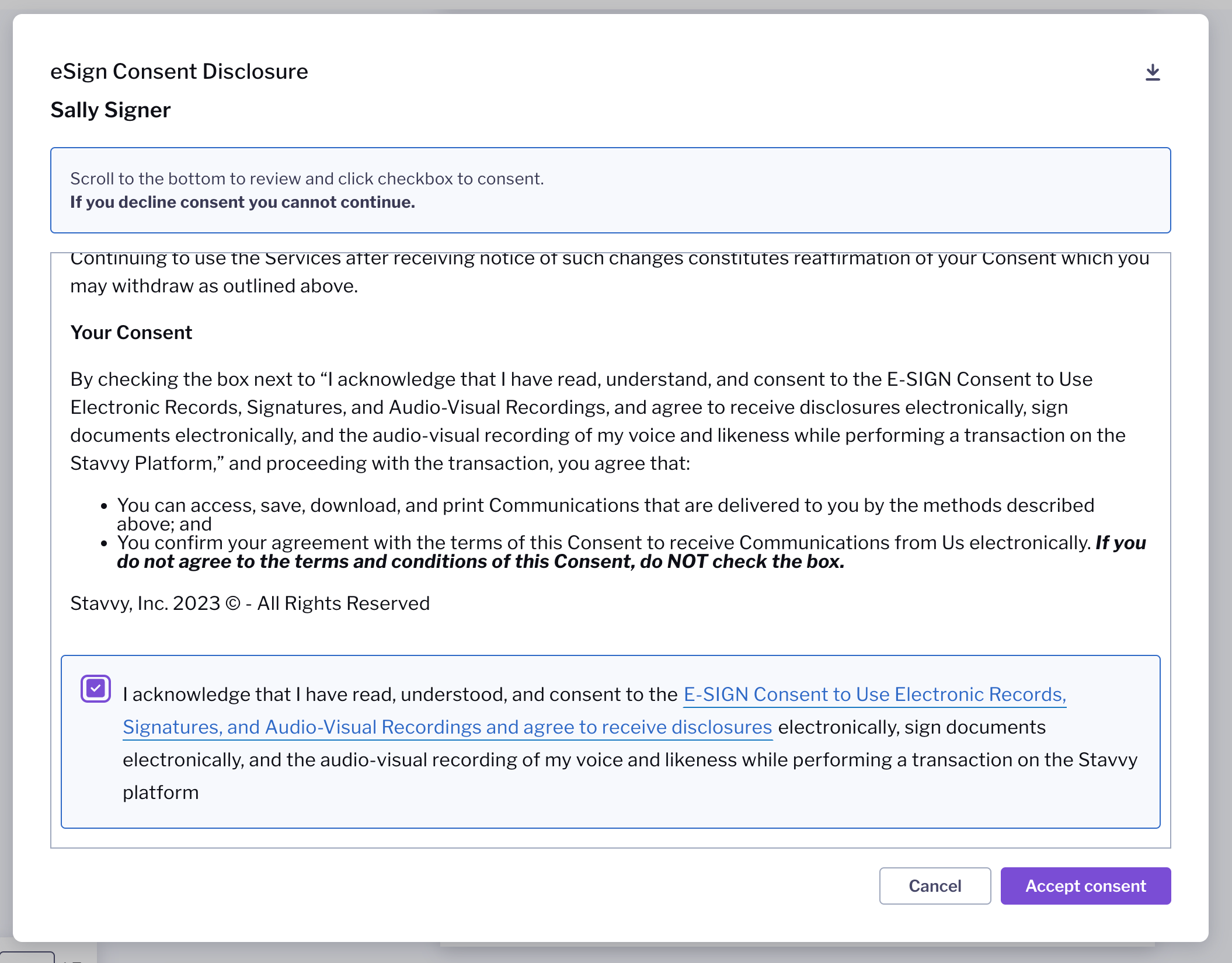Click the bold 'do NOT check the box' text

point(742,561)
